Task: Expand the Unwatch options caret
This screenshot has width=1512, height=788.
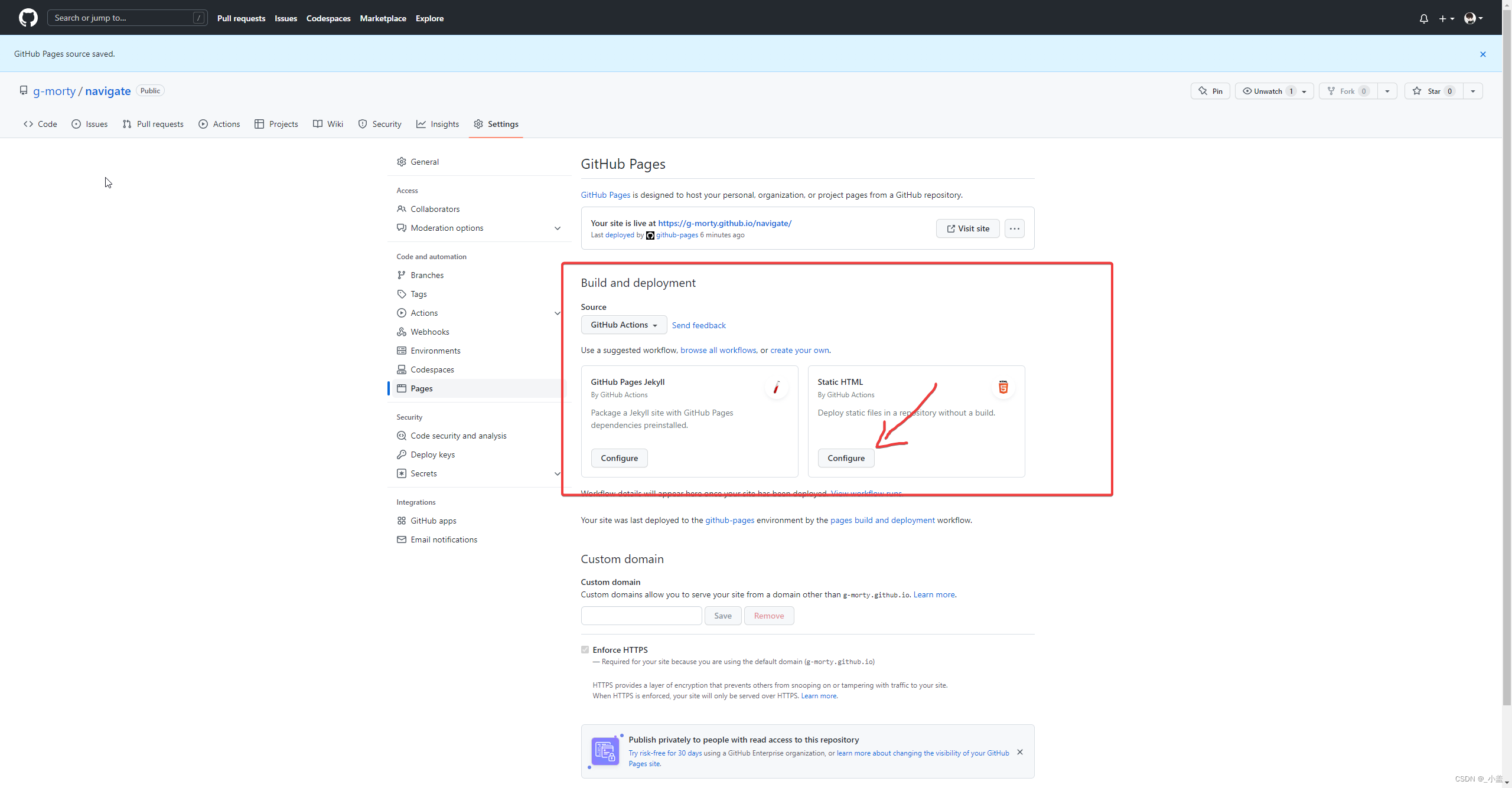Action: pyautogui.click(x=1305, y=91)
